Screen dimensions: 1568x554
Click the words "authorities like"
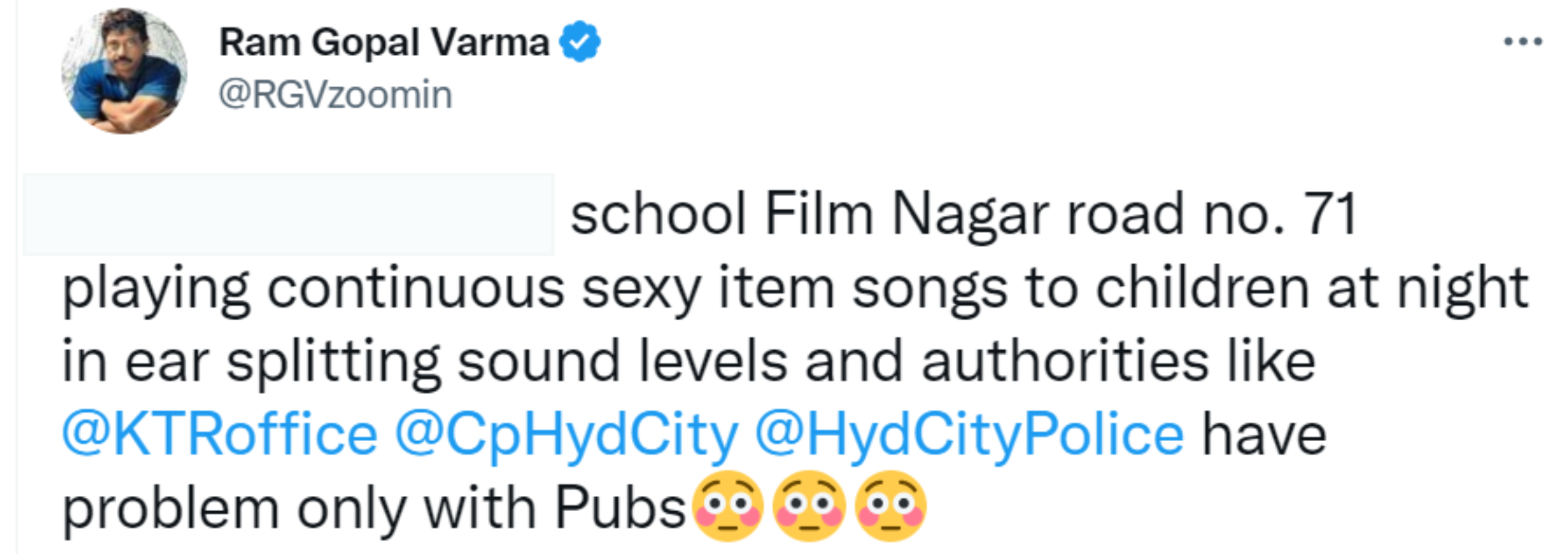pos(1118,362)
